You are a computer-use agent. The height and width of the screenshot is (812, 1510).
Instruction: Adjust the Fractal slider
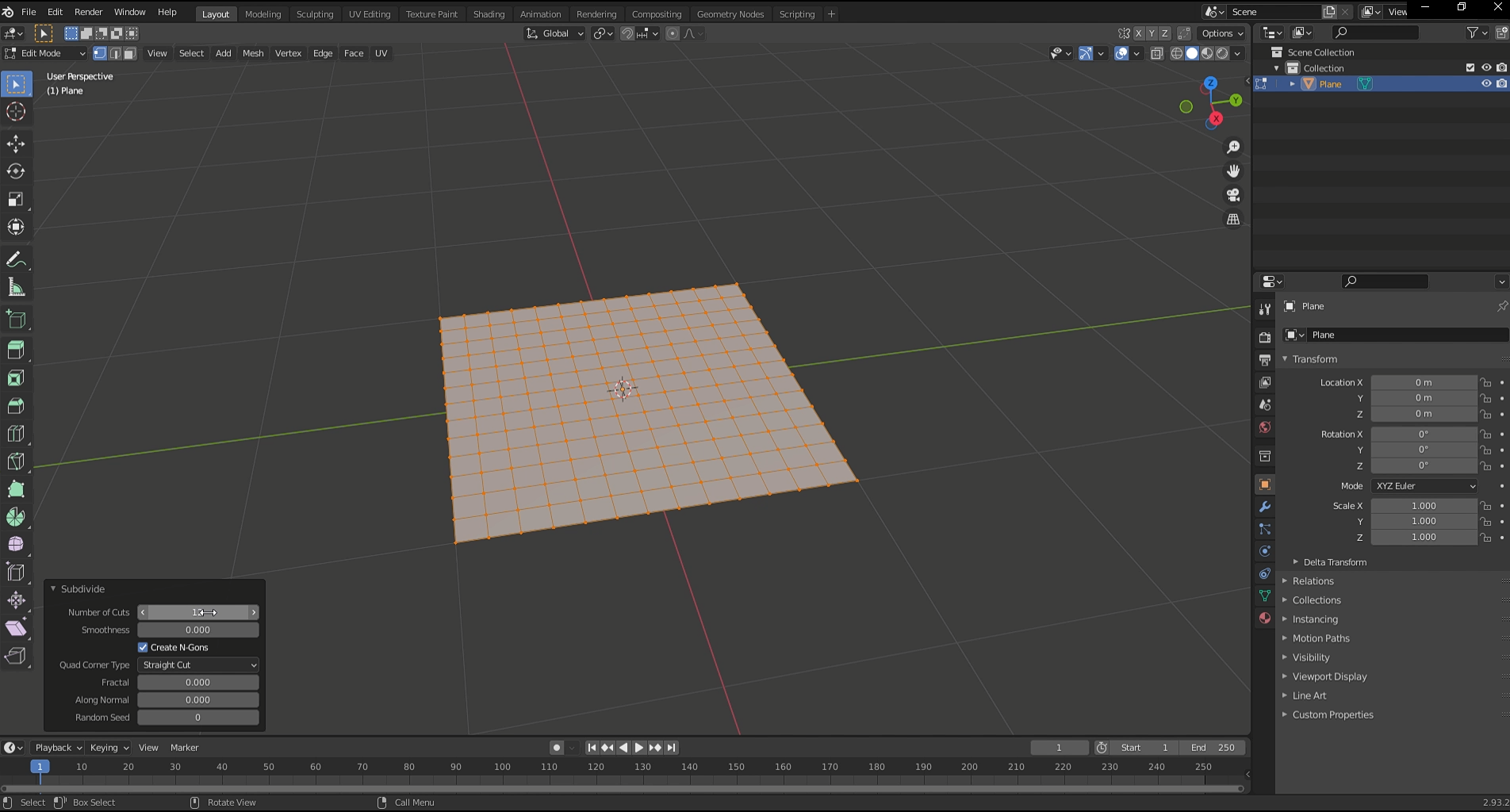[x=198, y=682]
